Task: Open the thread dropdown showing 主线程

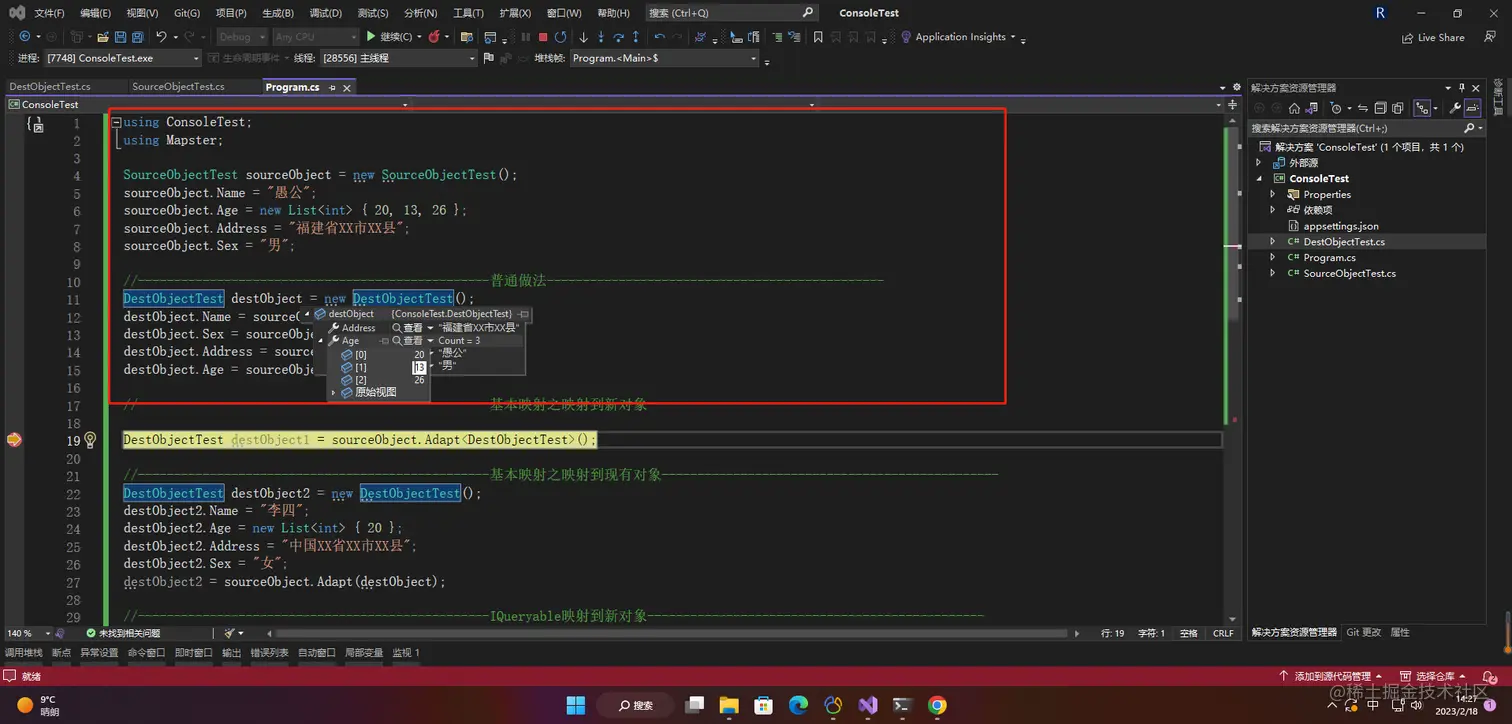Action: (x=398, y=58)
